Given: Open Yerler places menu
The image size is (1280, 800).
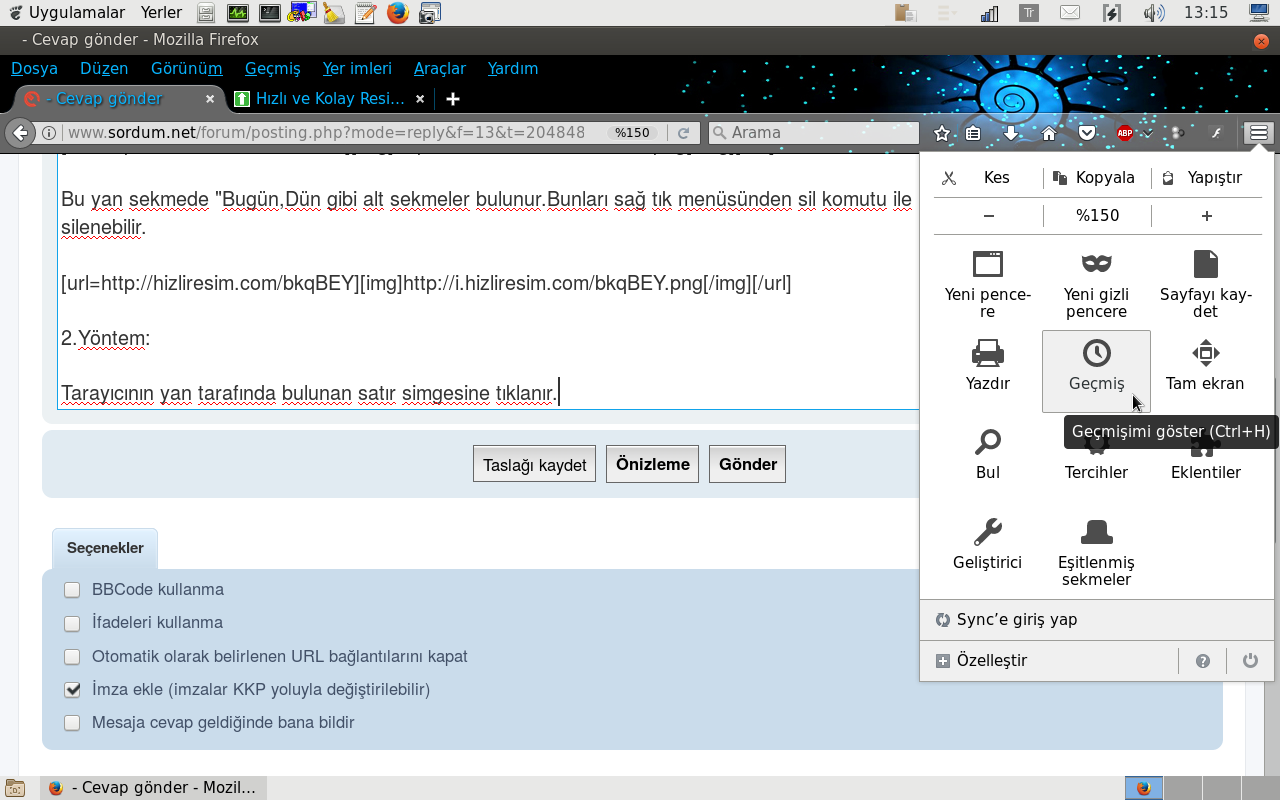Looking at the screenshot, I should point(161,13).
